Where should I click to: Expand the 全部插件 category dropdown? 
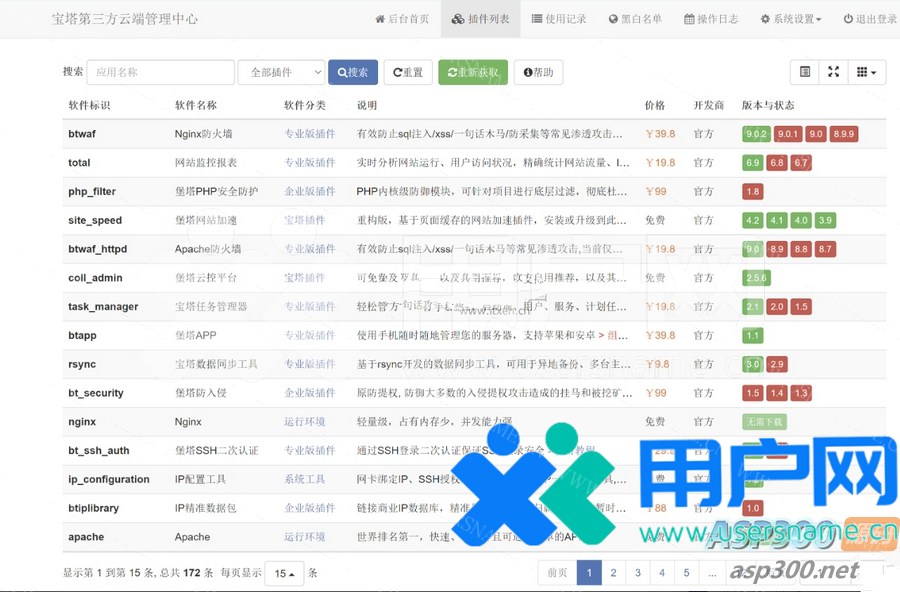(x=281, y=72)
